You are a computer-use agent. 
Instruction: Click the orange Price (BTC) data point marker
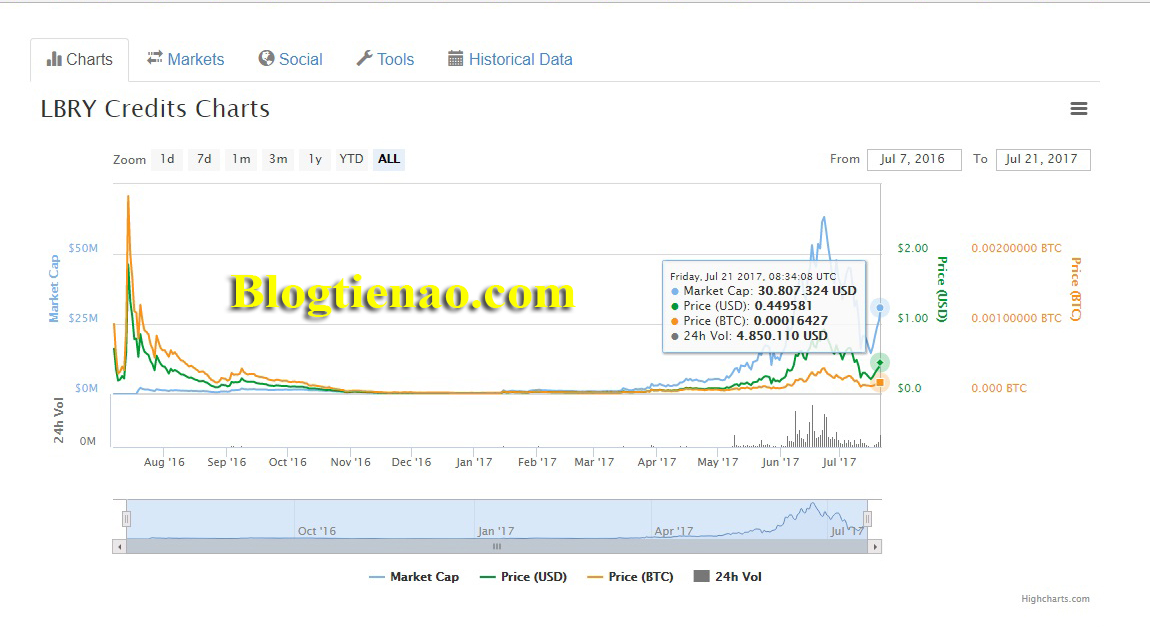pyautogui.click(x=879, y=383)
